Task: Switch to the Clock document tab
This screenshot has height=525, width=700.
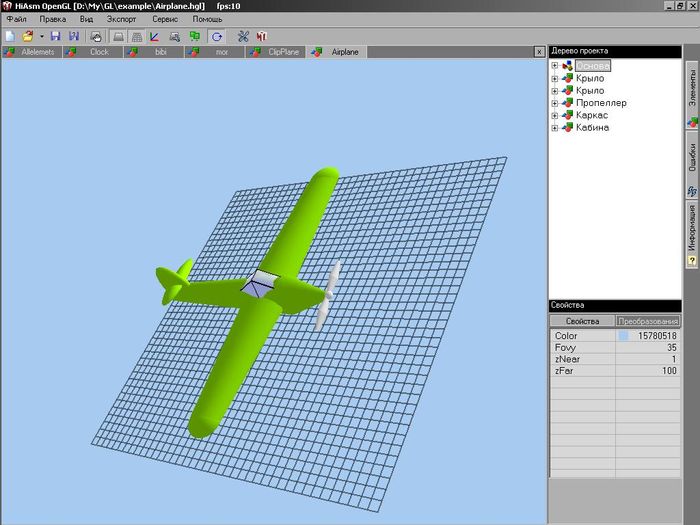Action: pos(99,51)
